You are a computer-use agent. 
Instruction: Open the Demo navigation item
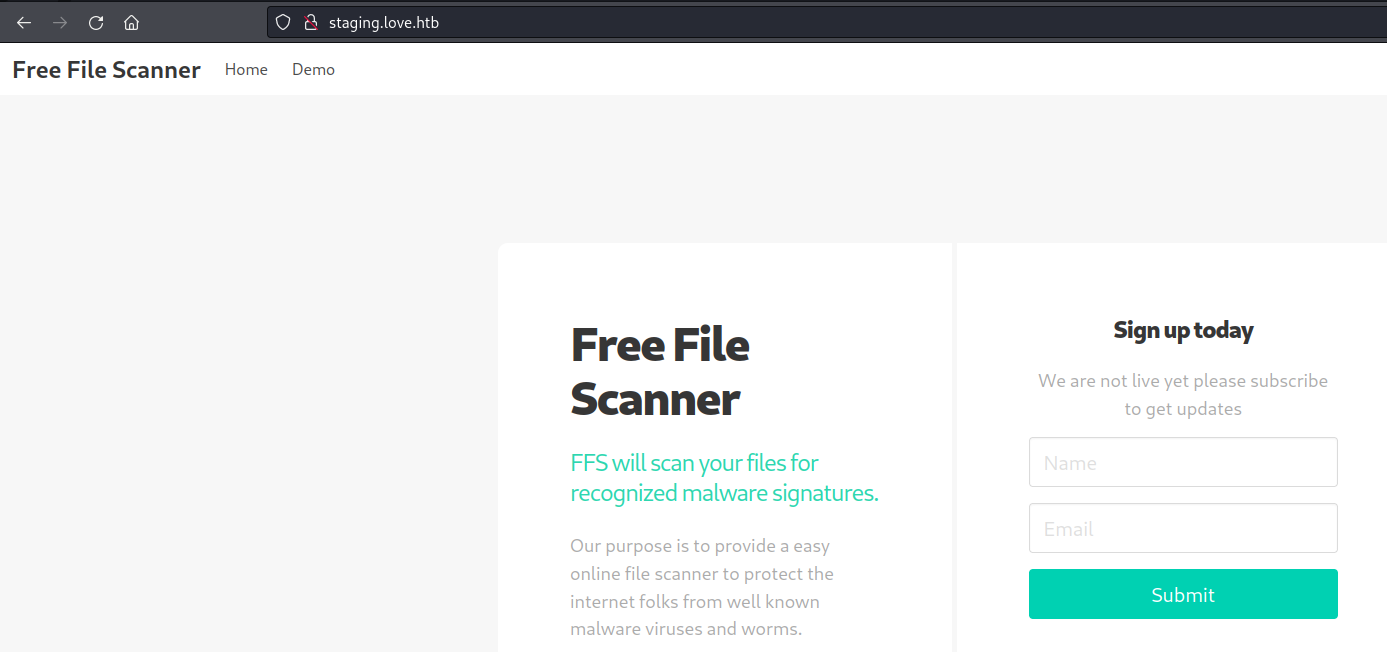point(313,70)
